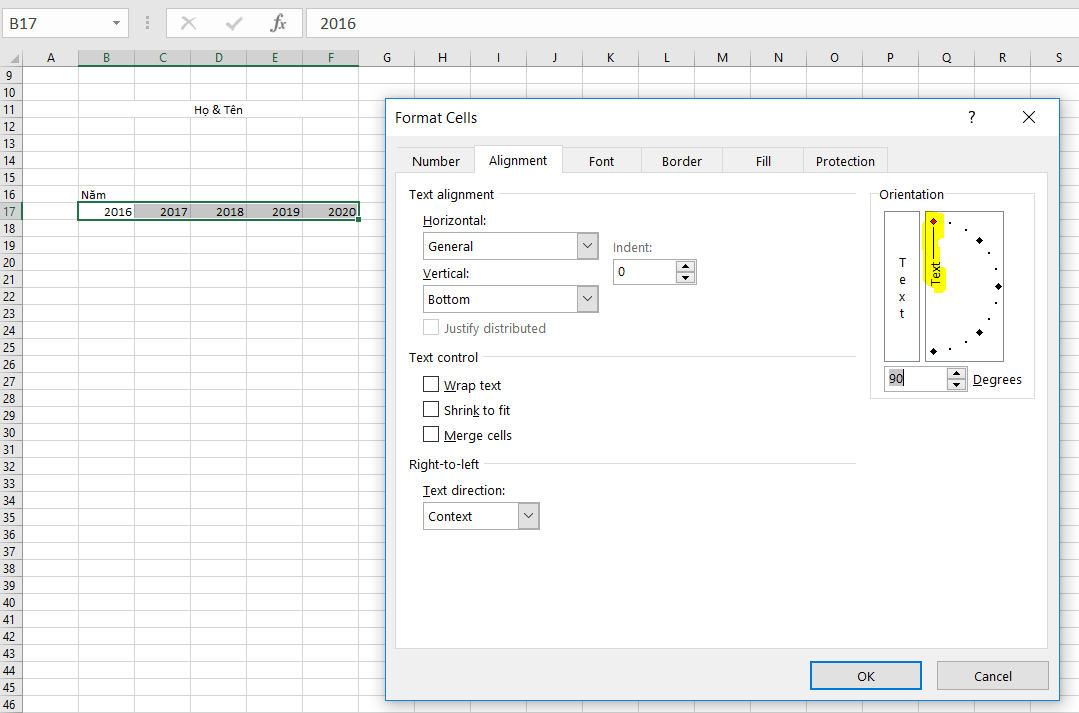Image resolution: width=1079 pixels, height=713 pixels.
Task: Open the Vertical alignment dropdown
Action: (587, 299)
